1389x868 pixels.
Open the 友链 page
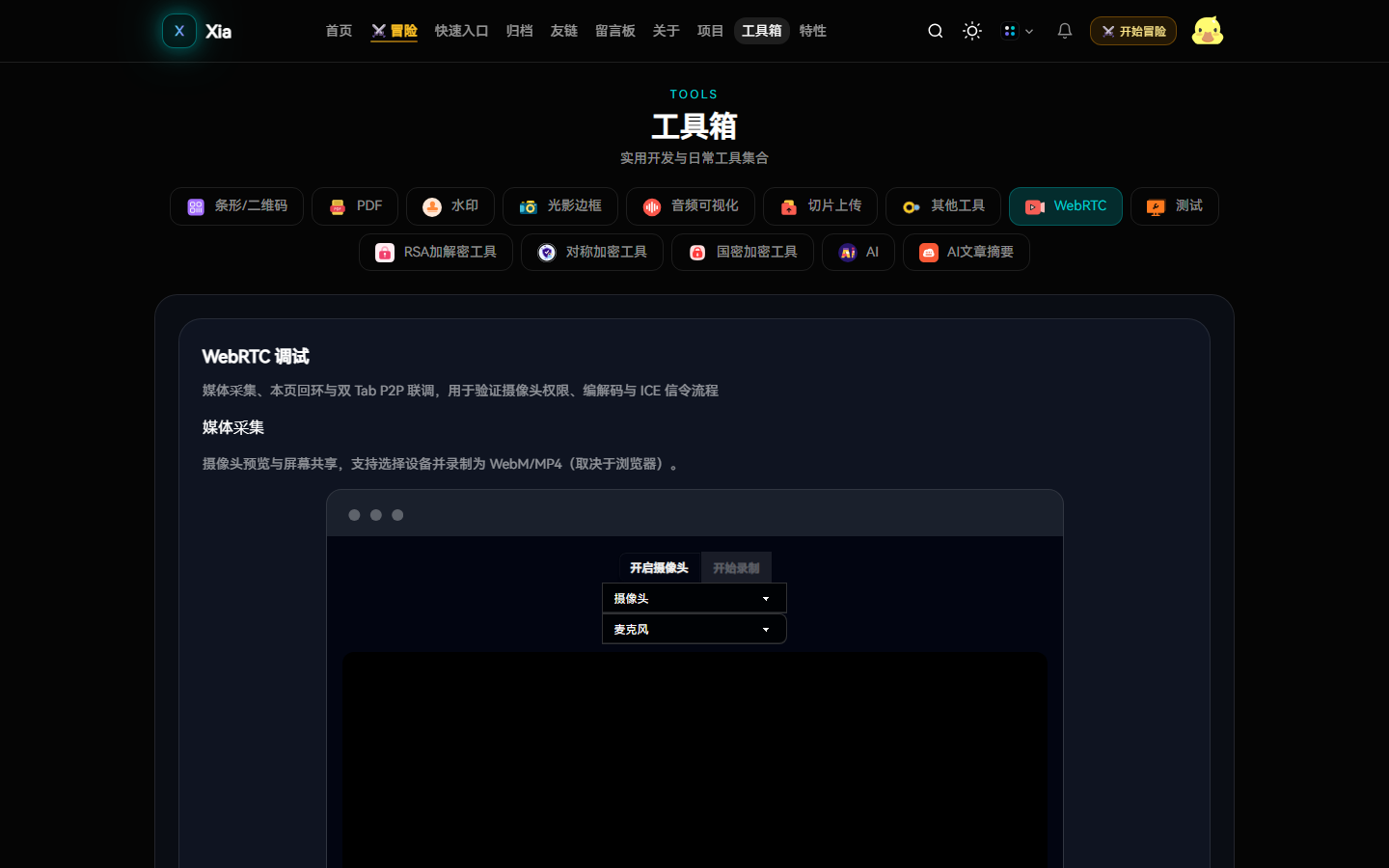(x=564, y=31)
